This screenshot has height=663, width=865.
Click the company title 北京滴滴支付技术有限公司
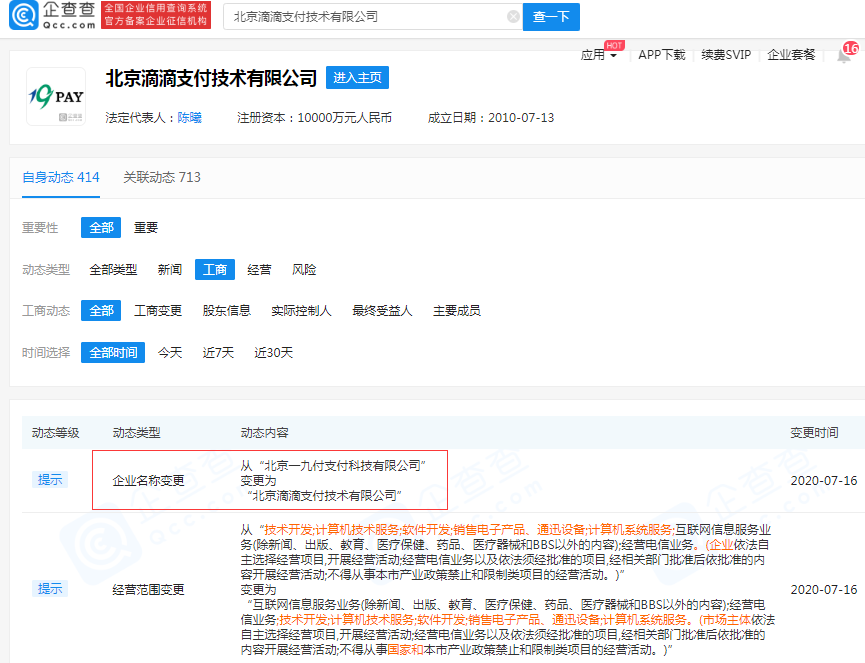pyautogui.click(x=211, y=78)
